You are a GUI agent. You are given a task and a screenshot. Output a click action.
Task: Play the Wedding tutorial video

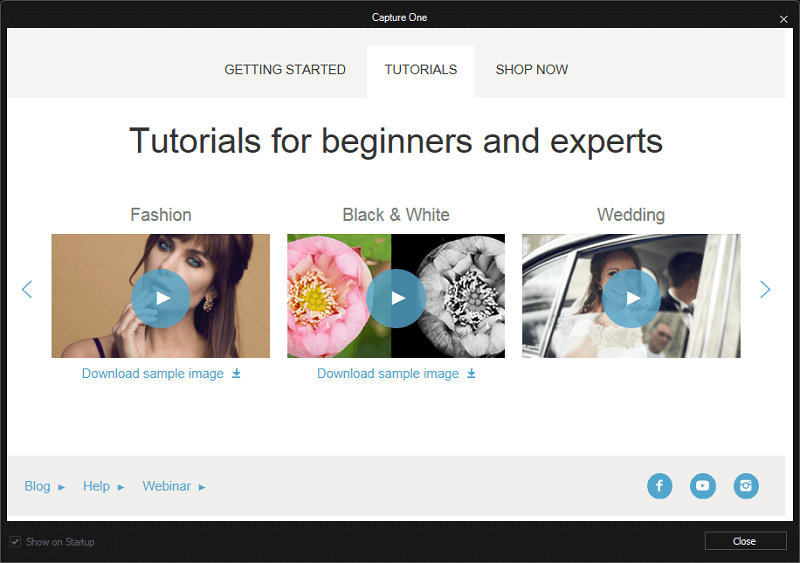631,298
